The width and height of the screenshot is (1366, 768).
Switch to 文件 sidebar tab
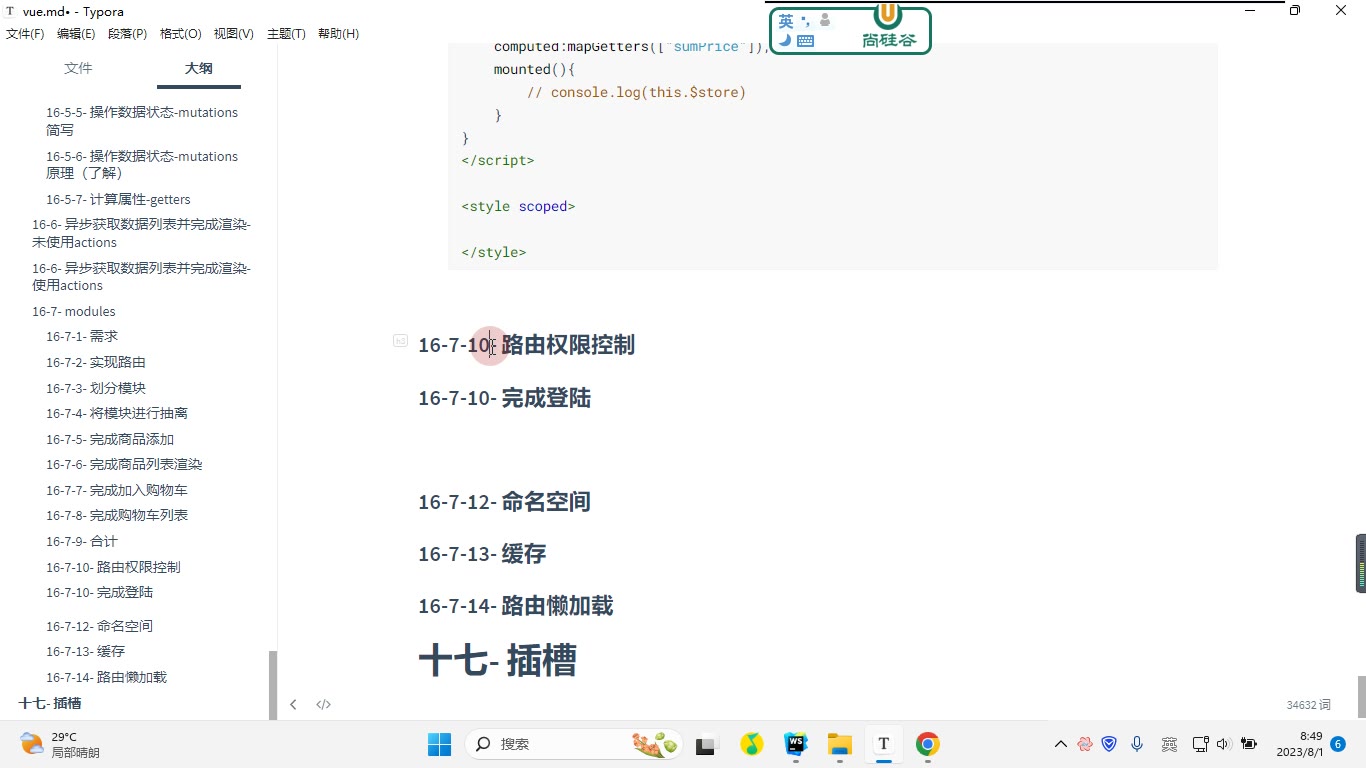[x=78, y=68]
